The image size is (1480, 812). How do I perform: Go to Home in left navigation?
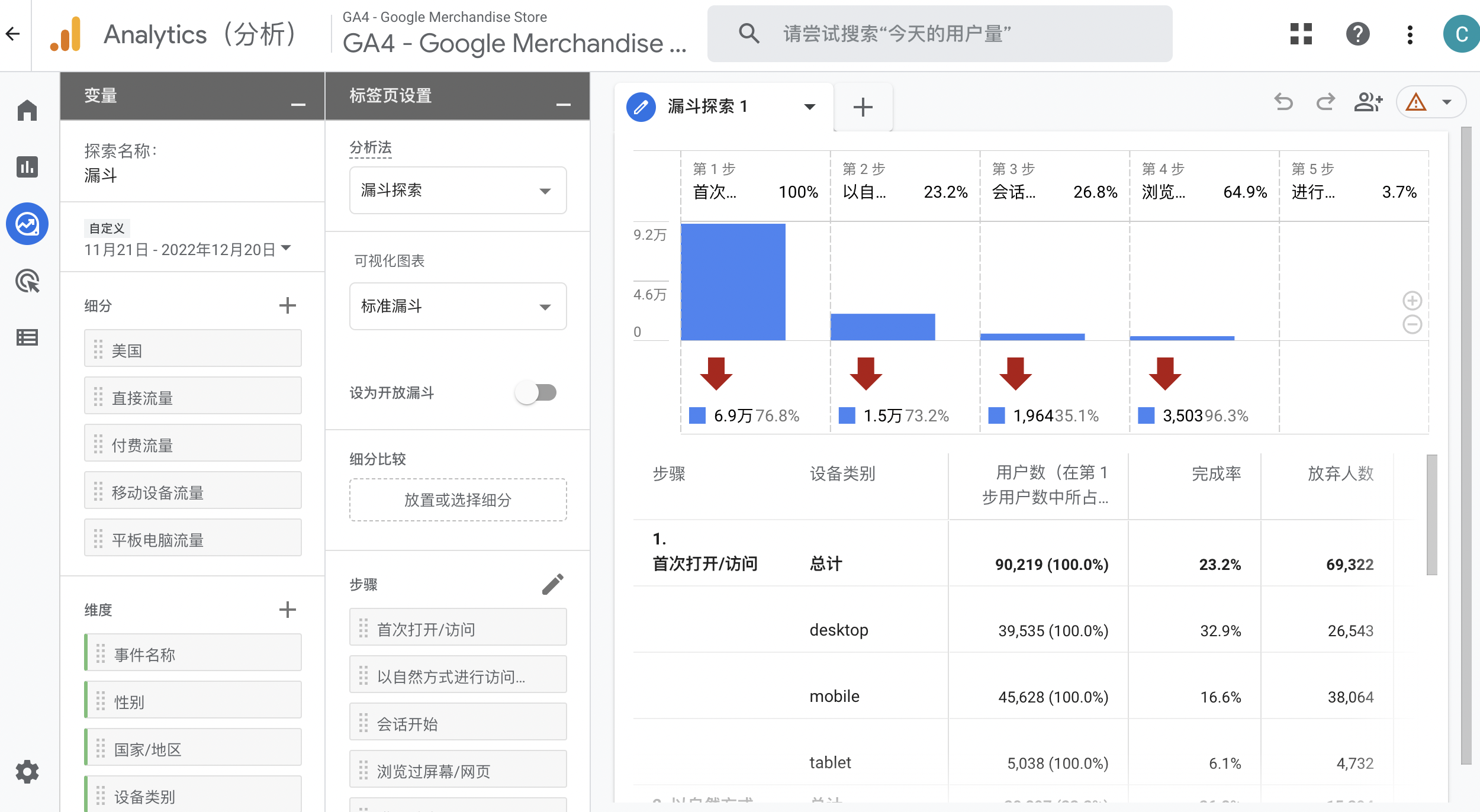point(27,111)
